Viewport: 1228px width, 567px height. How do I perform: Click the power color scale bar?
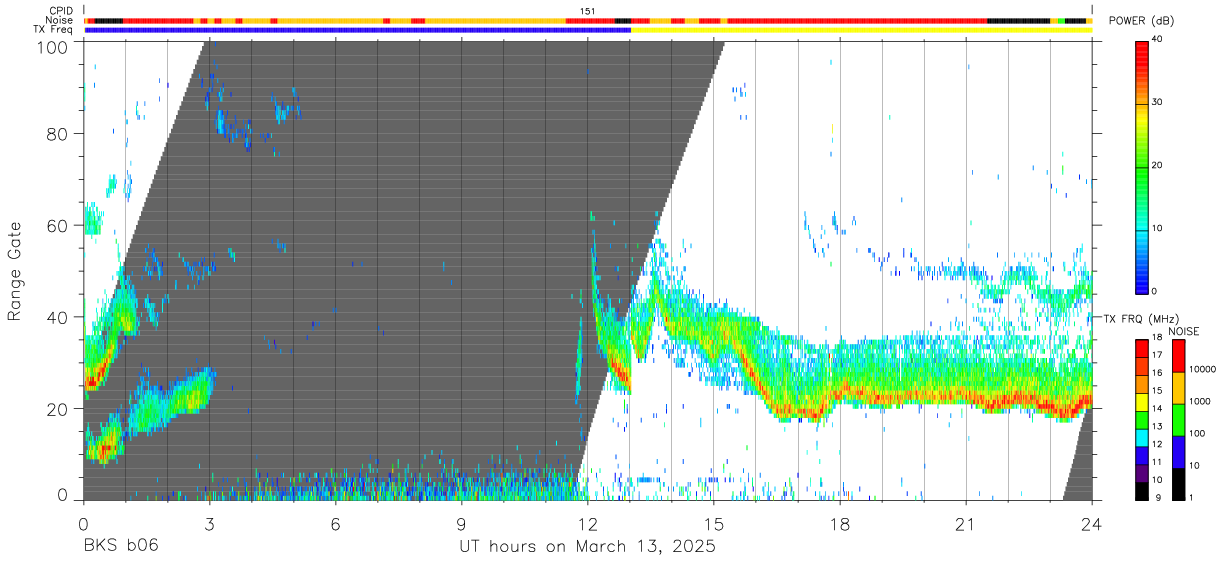[1142, 166]
